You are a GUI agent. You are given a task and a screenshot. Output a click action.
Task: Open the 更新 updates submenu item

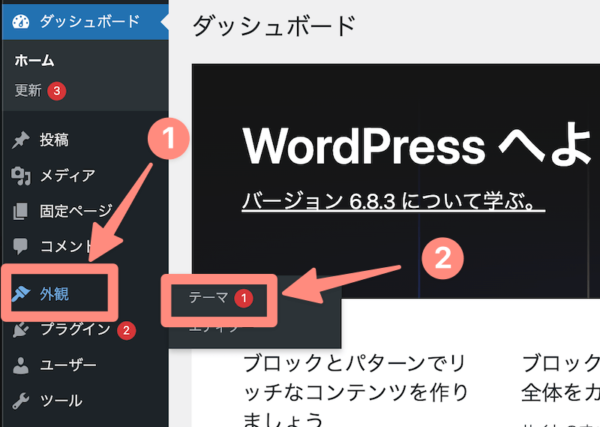click(28, 90)
